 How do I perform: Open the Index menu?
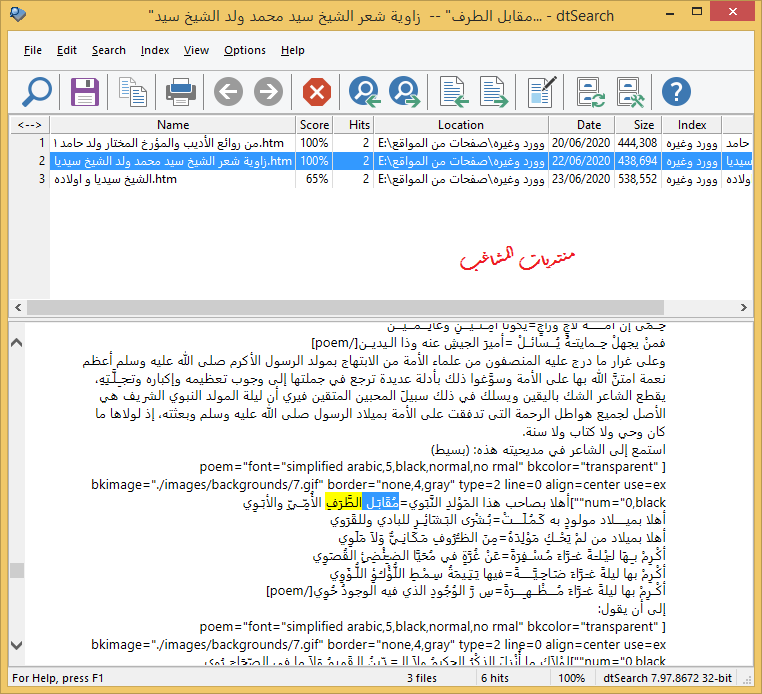(x=155, y=50)
